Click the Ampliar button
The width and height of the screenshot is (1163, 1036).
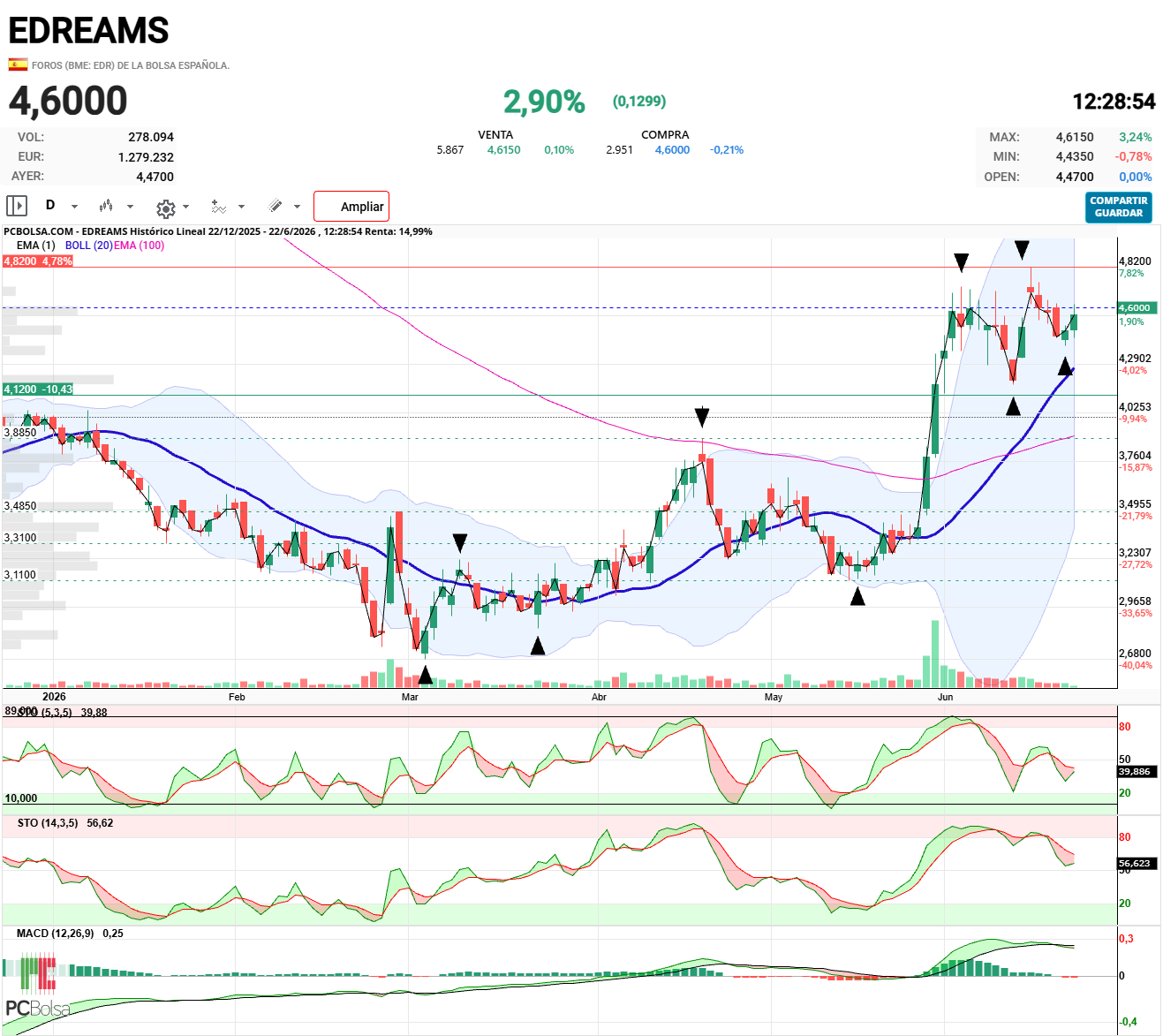351,206
